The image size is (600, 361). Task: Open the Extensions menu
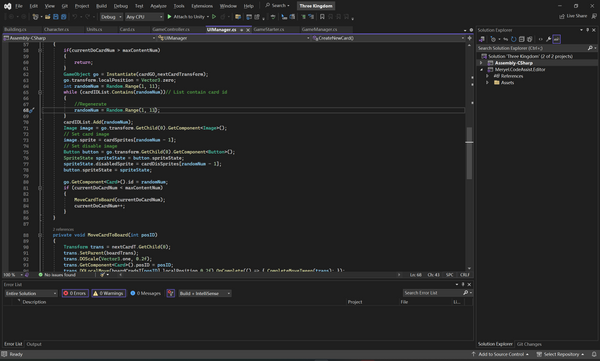point(202,6)
